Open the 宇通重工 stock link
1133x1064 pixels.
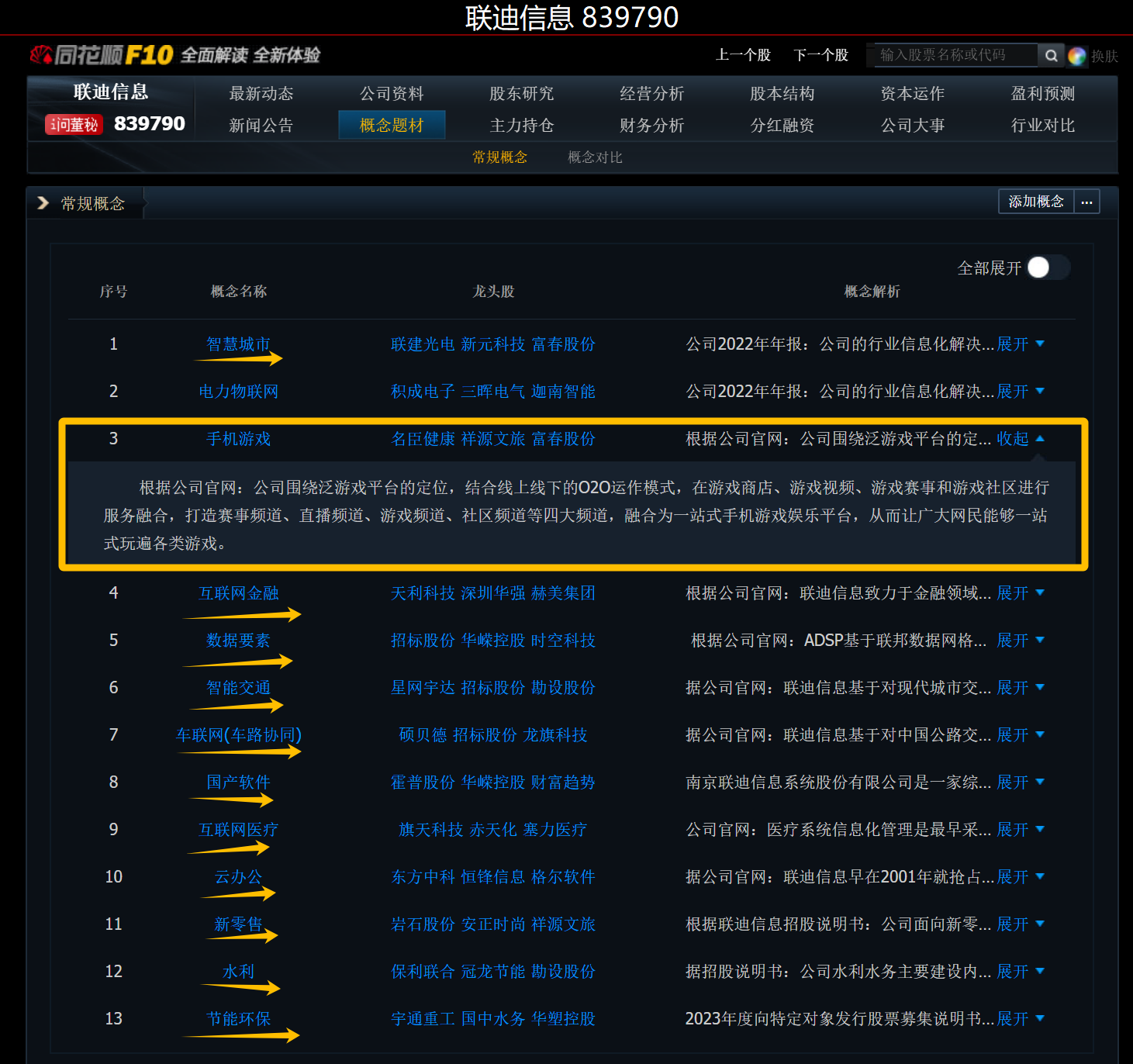423,1019
